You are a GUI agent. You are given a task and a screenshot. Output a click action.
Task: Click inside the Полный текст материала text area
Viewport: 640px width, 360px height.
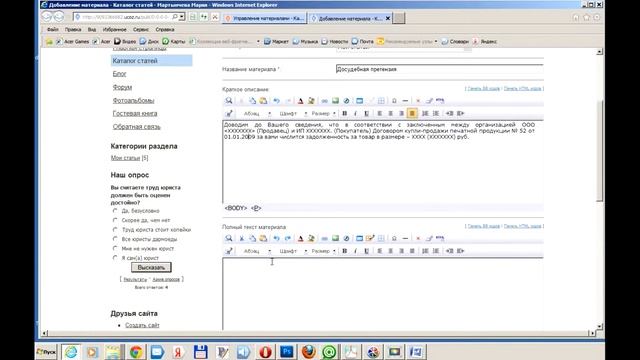point(383,294)
